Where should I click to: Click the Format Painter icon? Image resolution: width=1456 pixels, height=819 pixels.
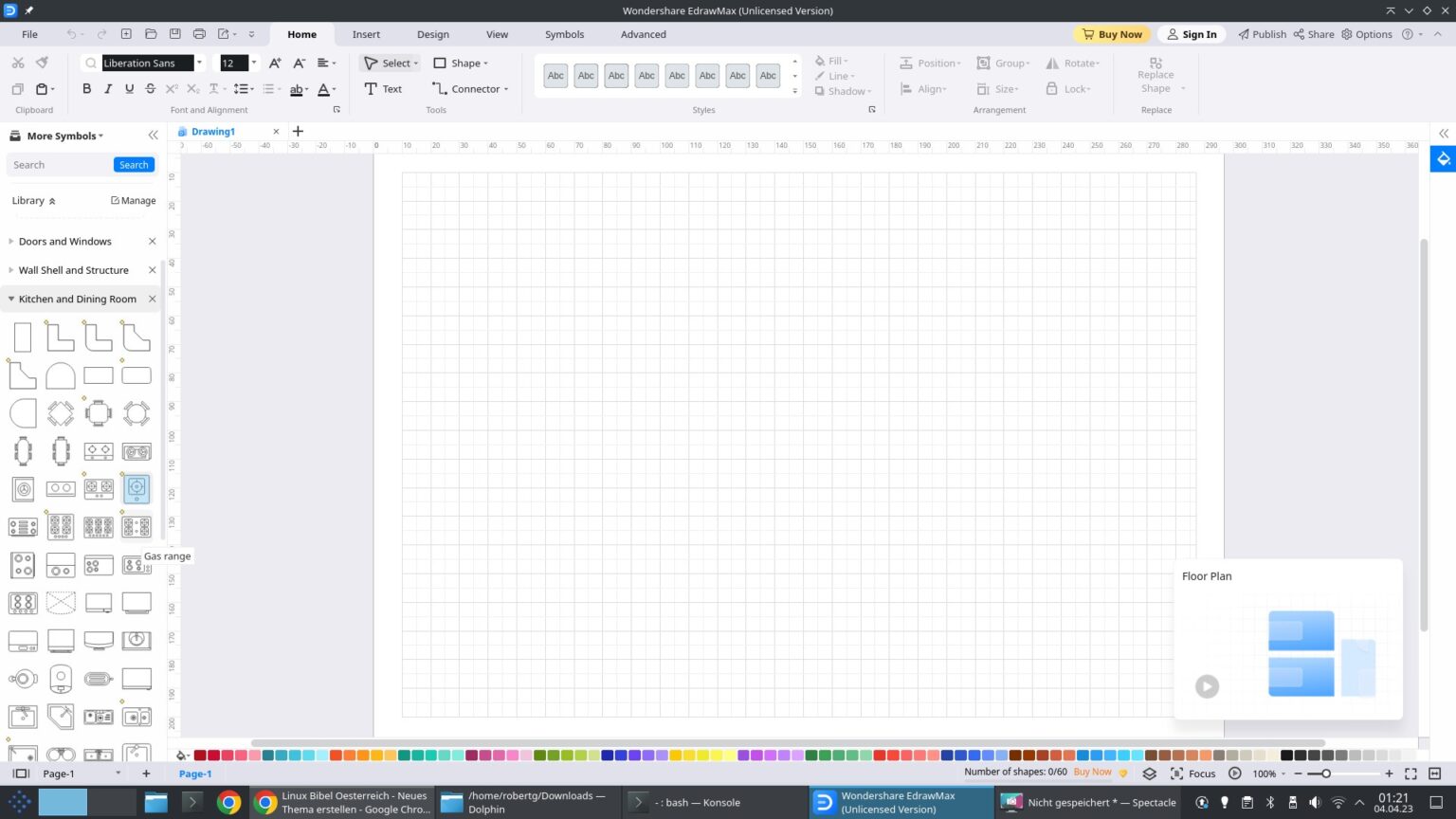click(42, 63)
